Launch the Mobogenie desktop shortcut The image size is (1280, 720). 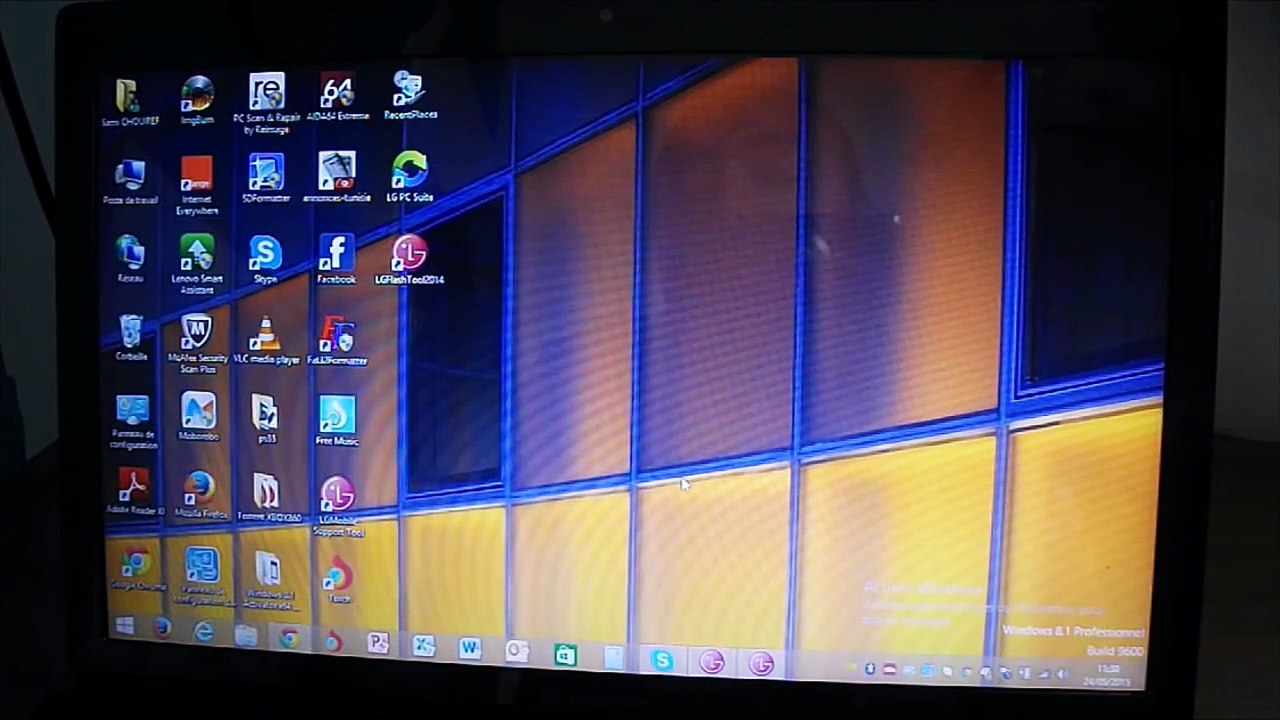coord(198,417)
